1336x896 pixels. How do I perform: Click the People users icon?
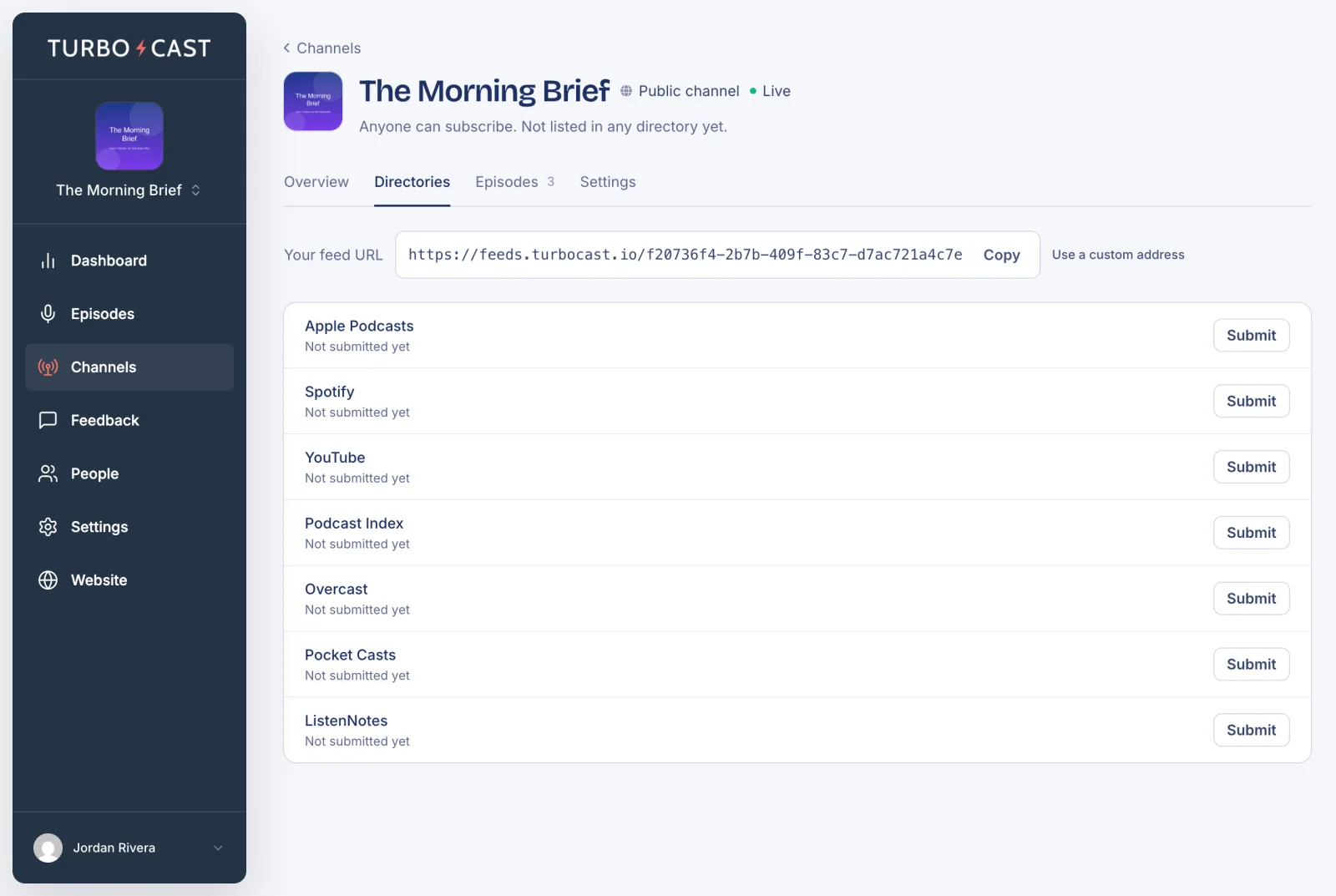tap(48, 473)
